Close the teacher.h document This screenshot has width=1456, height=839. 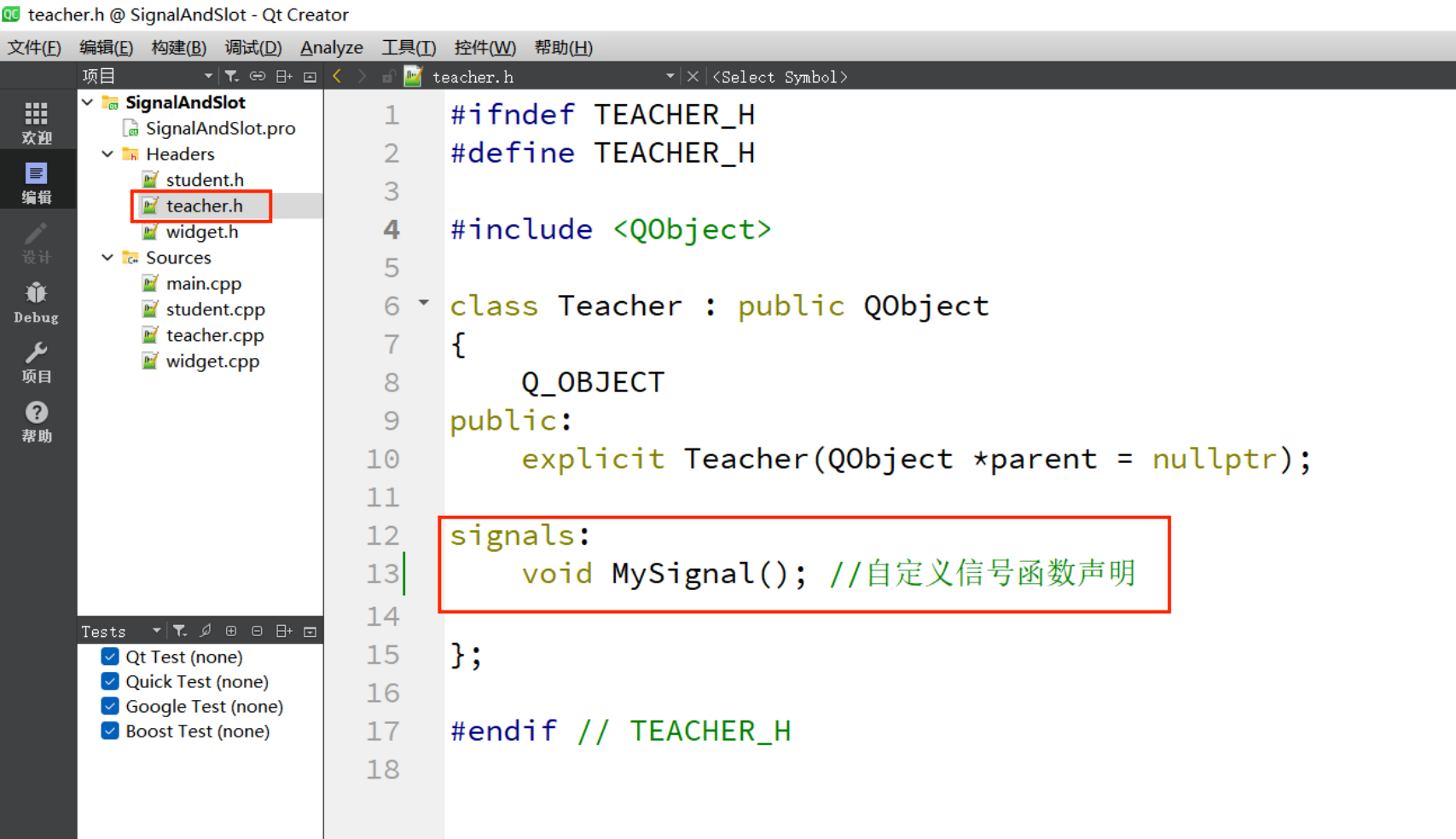pos(693,77)
